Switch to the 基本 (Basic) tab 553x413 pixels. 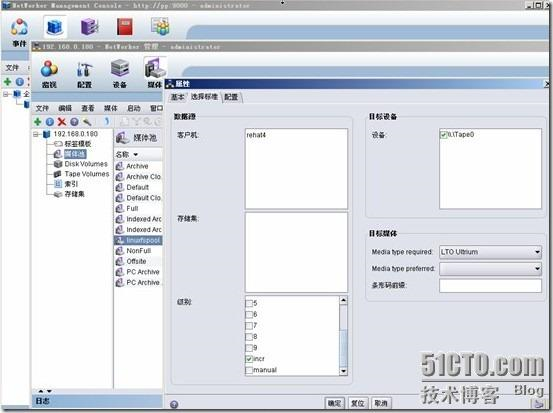point(177,97)
